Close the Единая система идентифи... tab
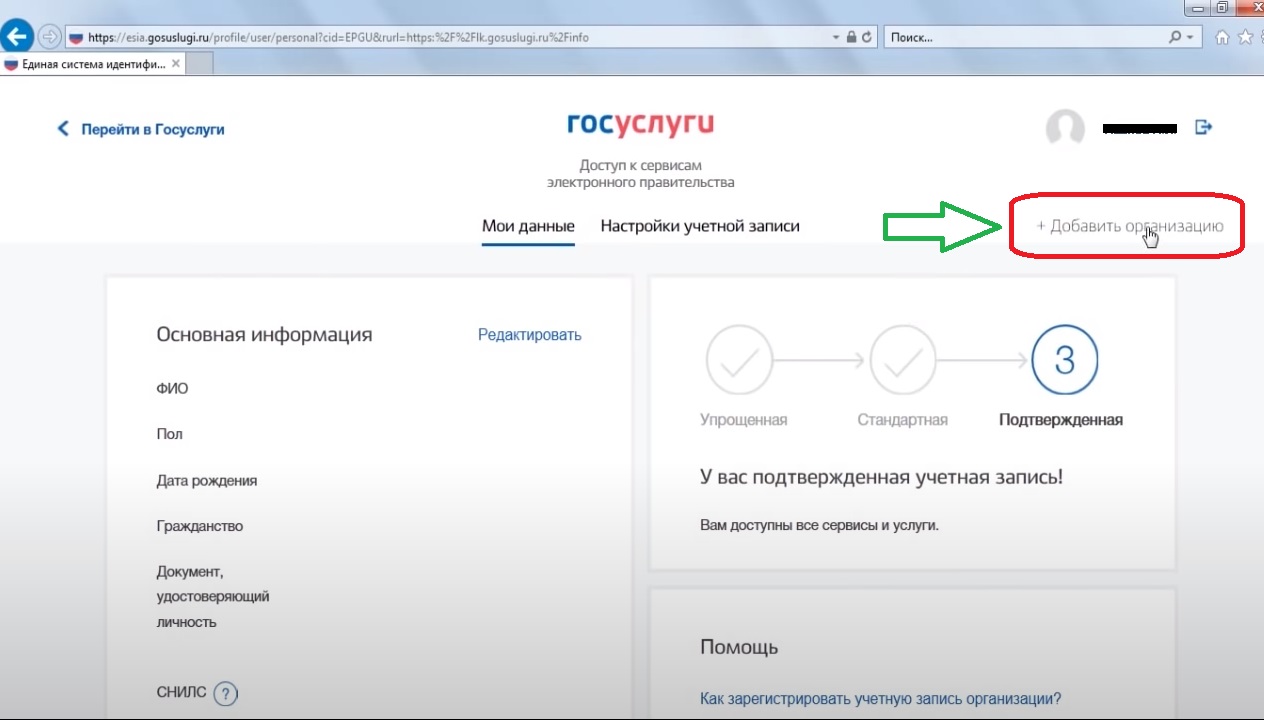Screen dimensions: 1264x720 (176, 63)
